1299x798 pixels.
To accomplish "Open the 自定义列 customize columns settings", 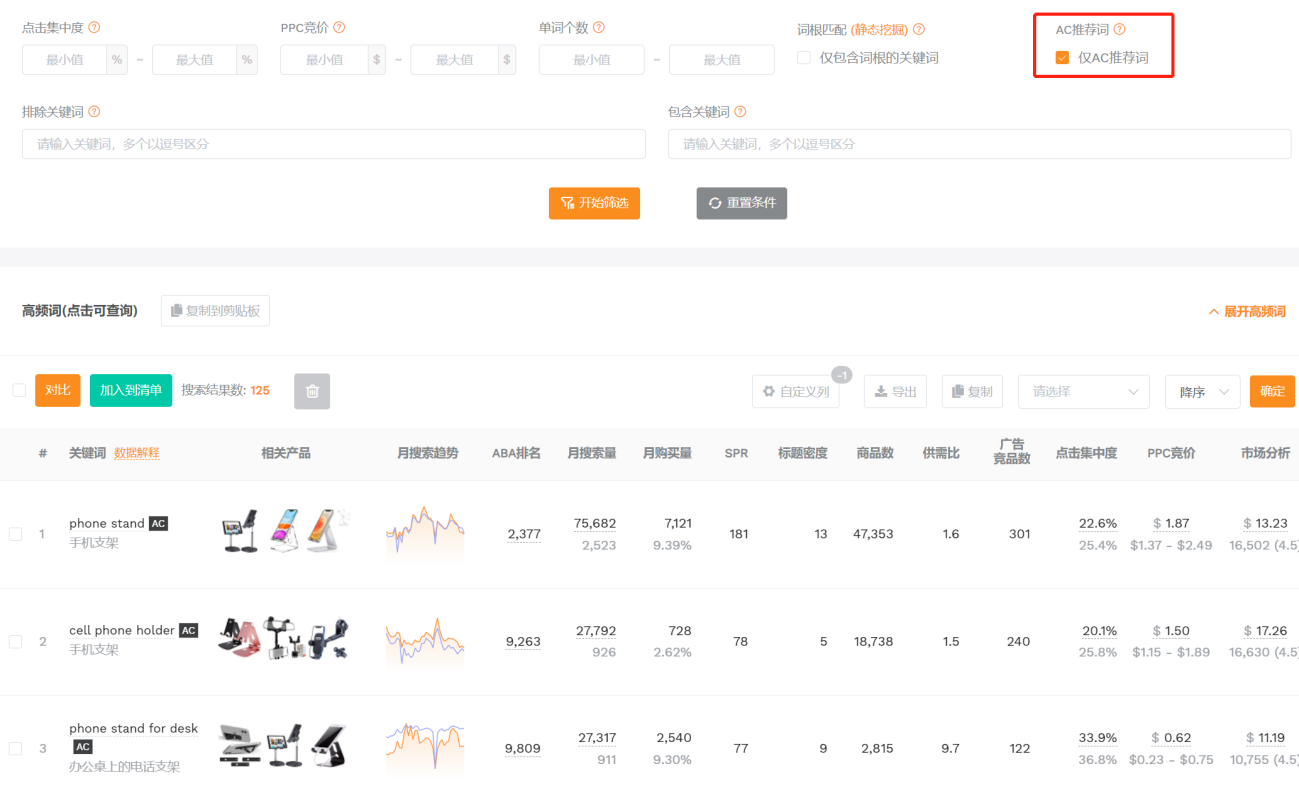I will (795, 391).
